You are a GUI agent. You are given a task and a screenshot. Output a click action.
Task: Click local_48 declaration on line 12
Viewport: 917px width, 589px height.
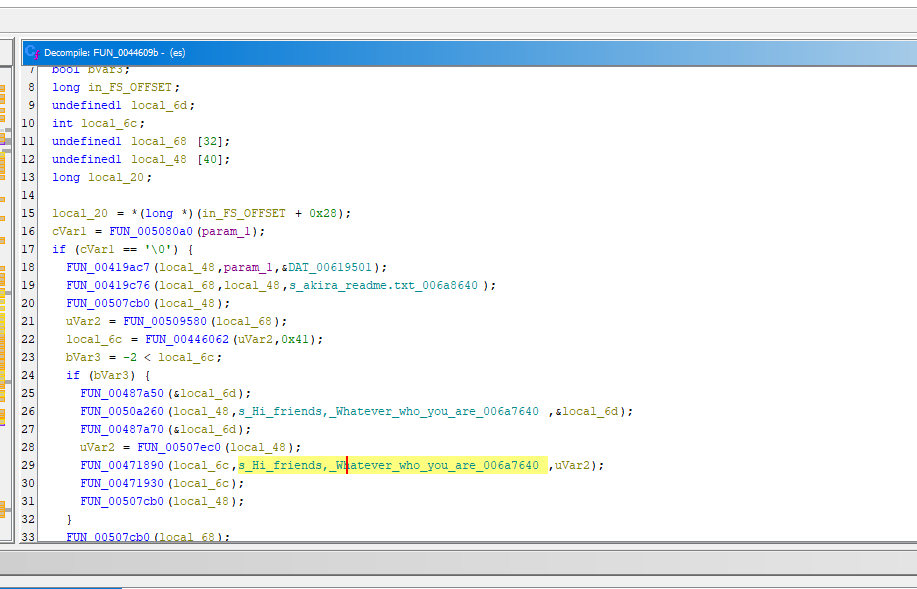pyautogui.click(x=159, y=160)
